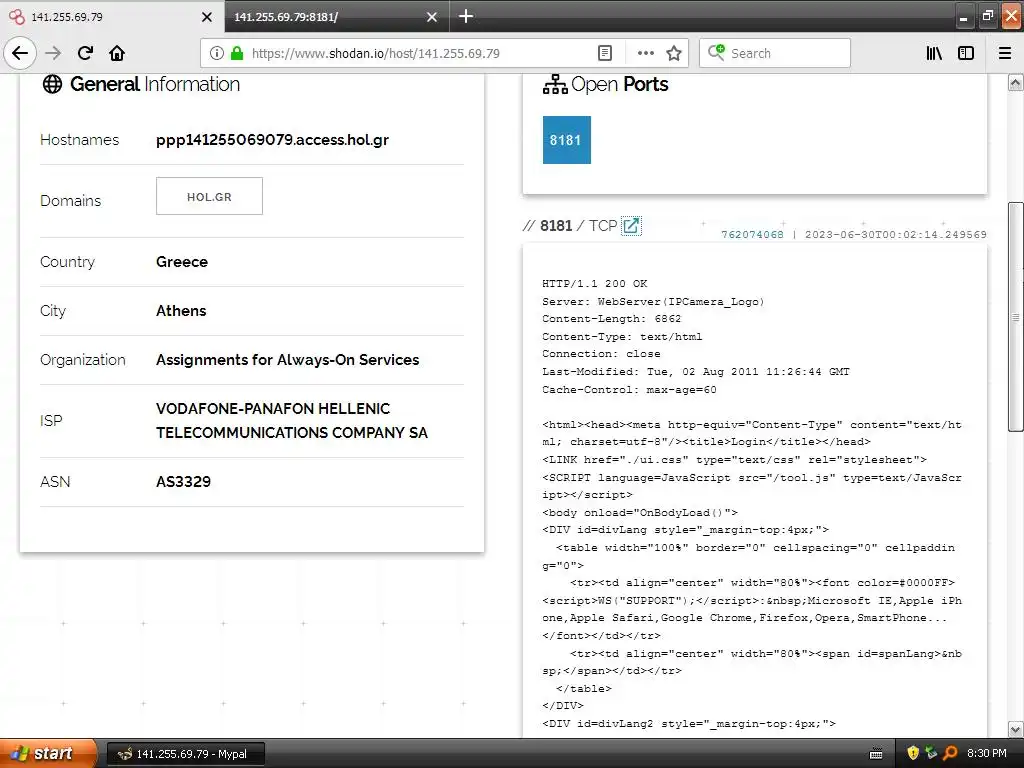Image resolution: width=1024 pixels, height=768 pixels.
Task: Click the Athens city value
Action: (x=181, y=311)
